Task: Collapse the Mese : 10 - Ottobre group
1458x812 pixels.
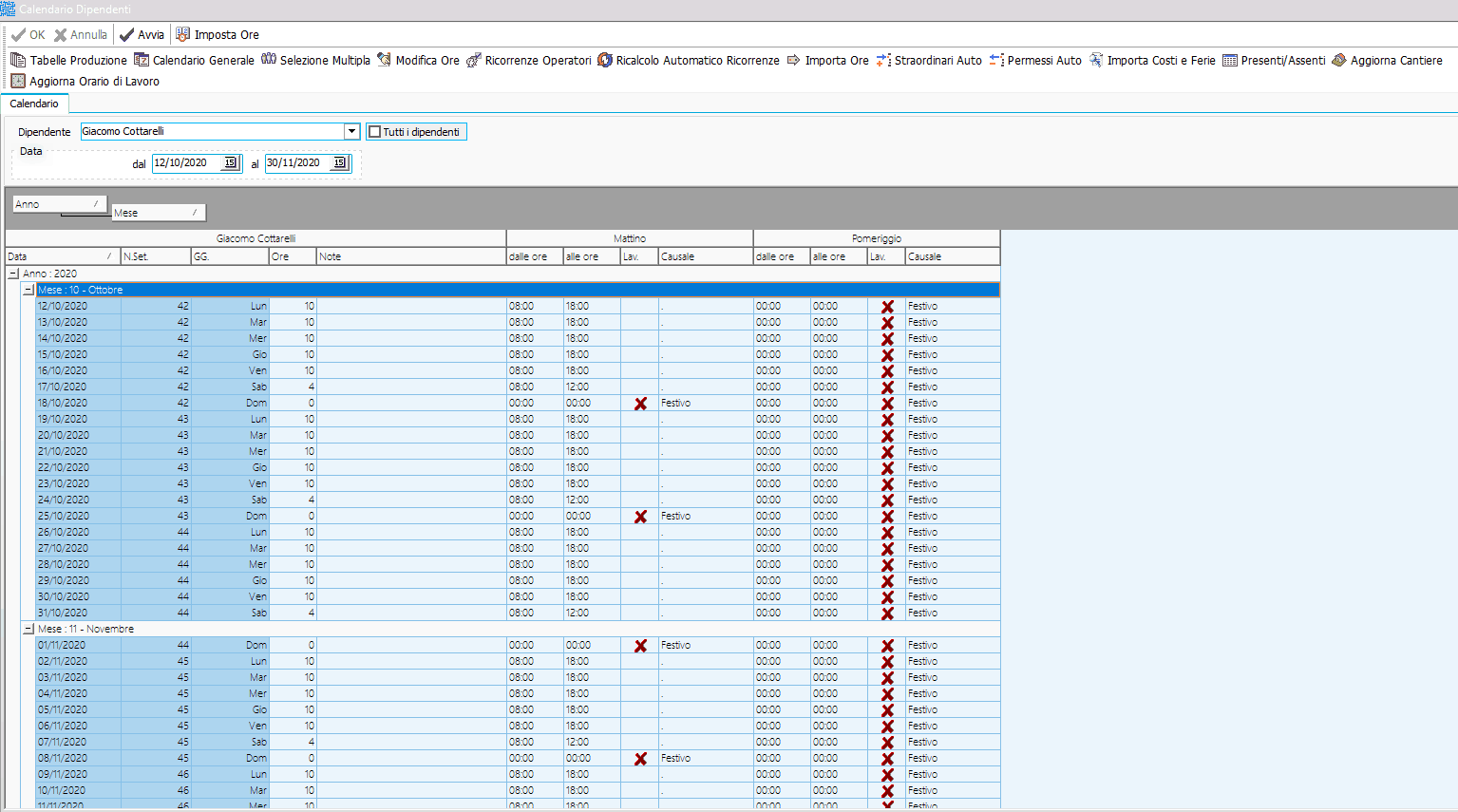Action: (28, 290)
